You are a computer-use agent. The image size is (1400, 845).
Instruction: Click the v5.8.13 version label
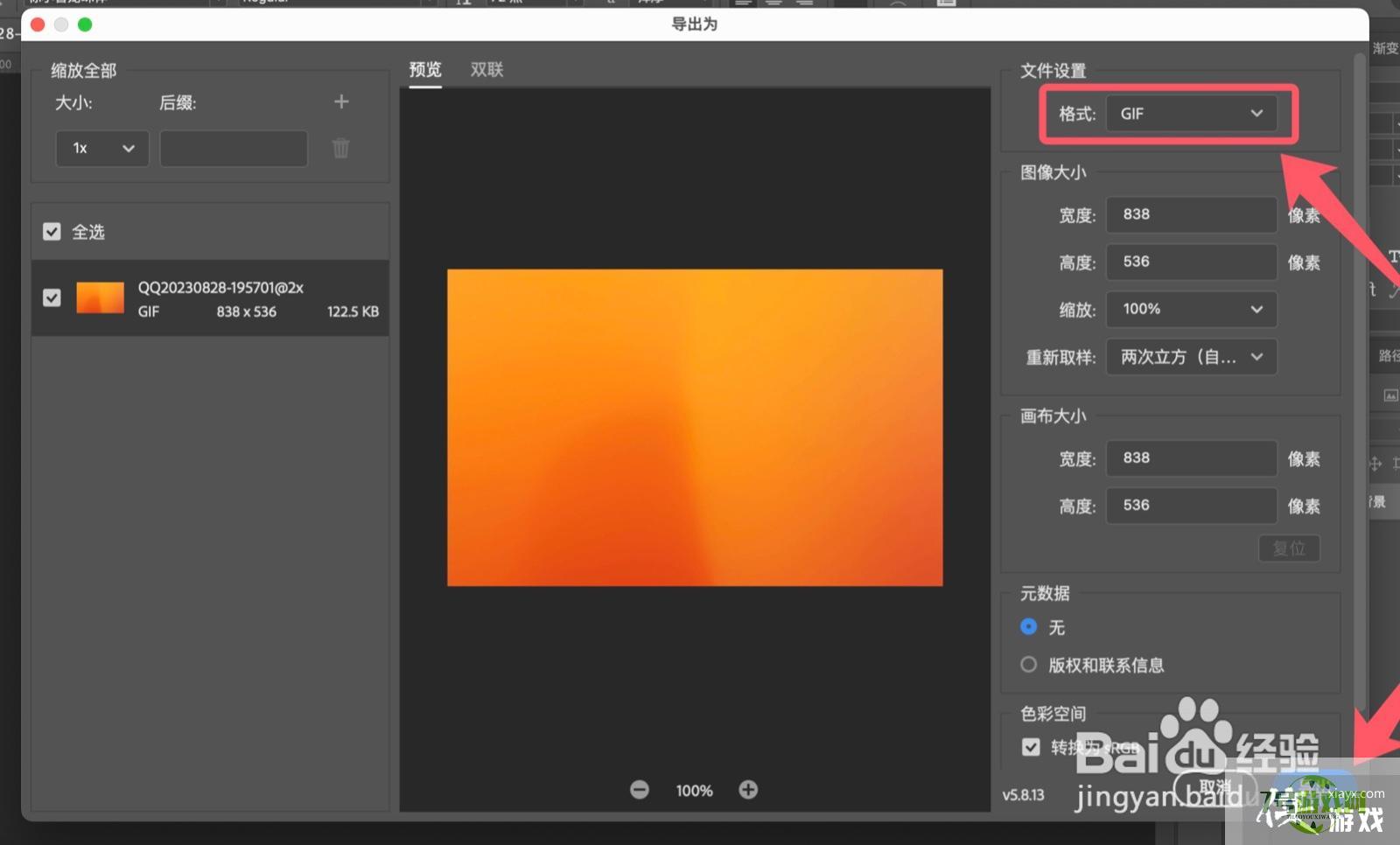point(1024,795)
